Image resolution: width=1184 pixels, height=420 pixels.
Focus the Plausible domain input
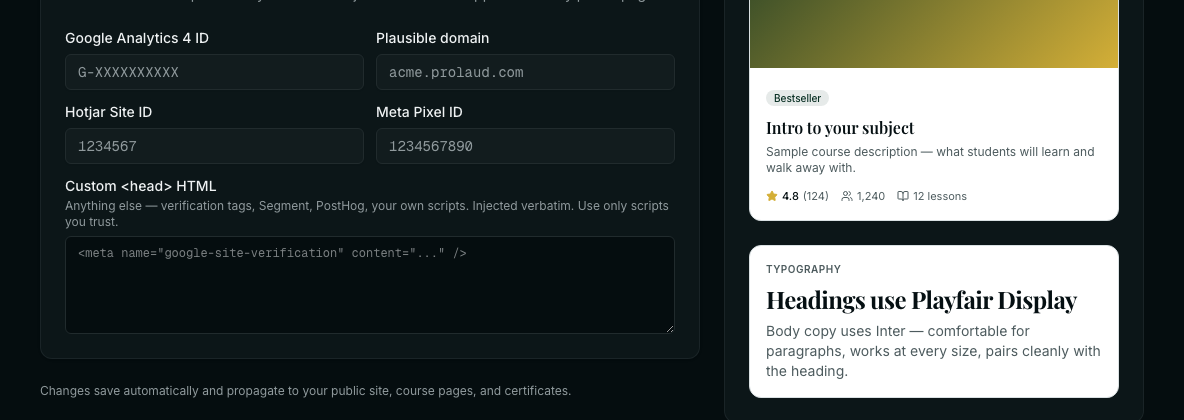[x=526, y=72]
